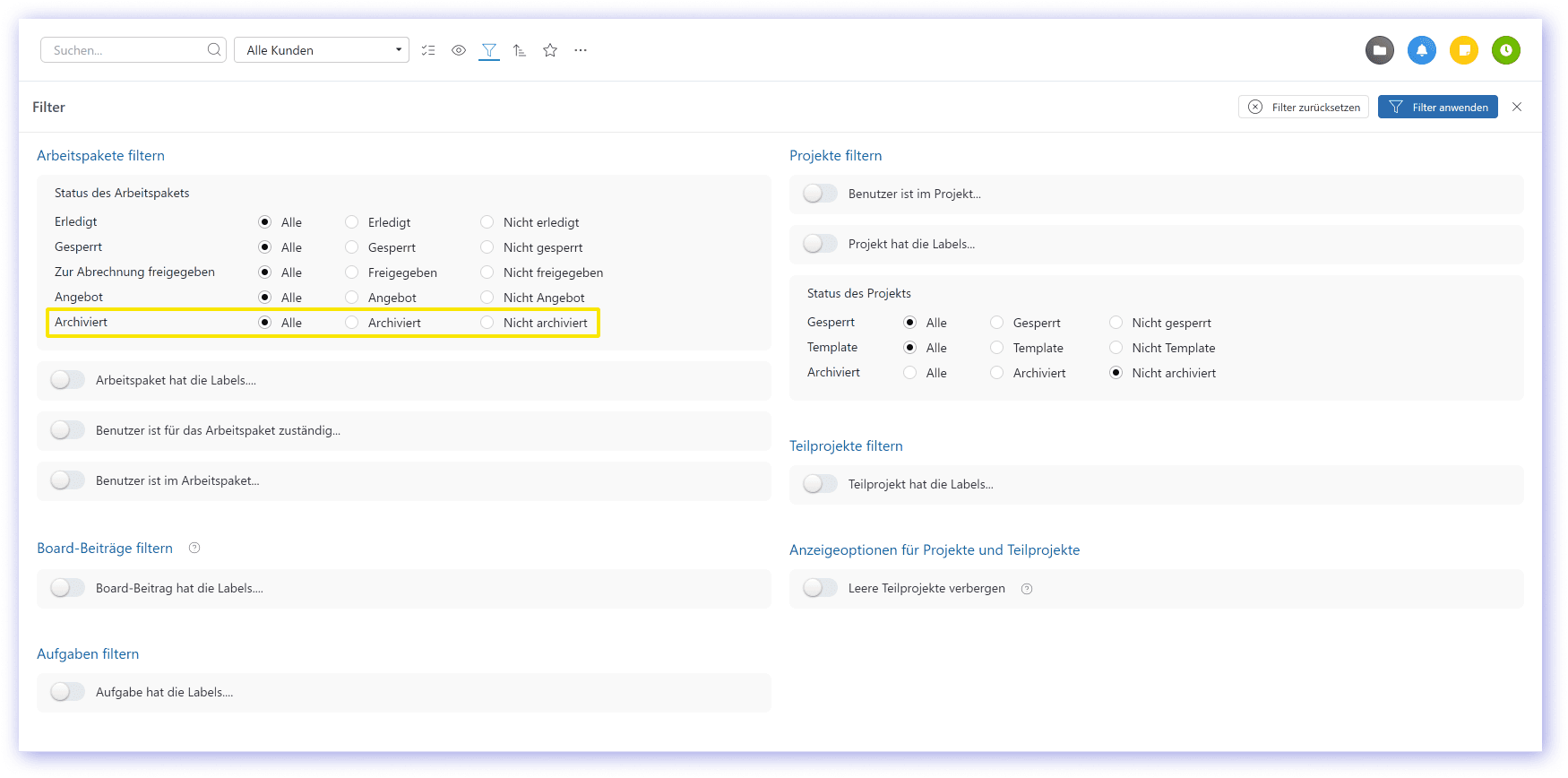Click the 'Filter zurücksetzen' button
This screenshot has width=1568, height=778.
[x=1304, y=107]
